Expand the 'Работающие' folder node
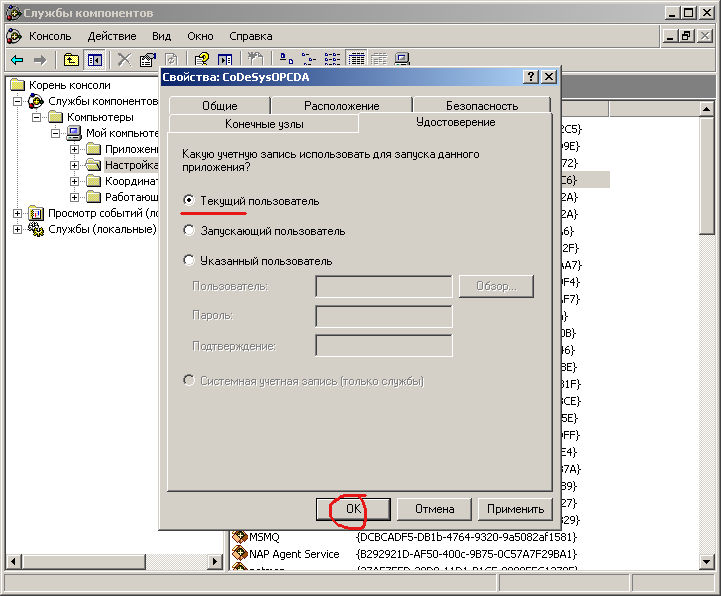The height and width of the screenshot is (596, 721). 74,197
